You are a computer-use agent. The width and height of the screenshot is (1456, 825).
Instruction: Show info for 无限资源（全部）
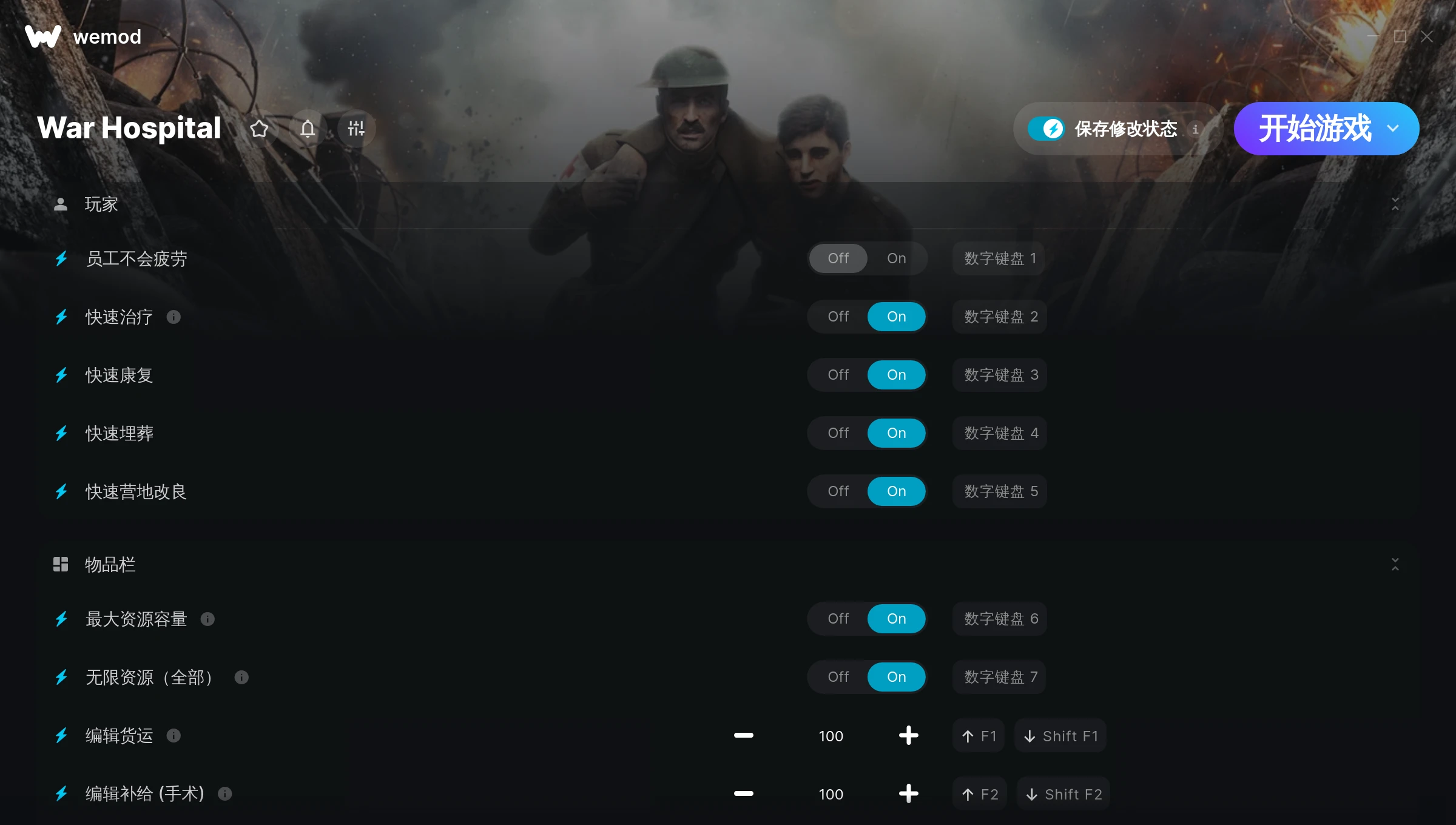(241, 677)
